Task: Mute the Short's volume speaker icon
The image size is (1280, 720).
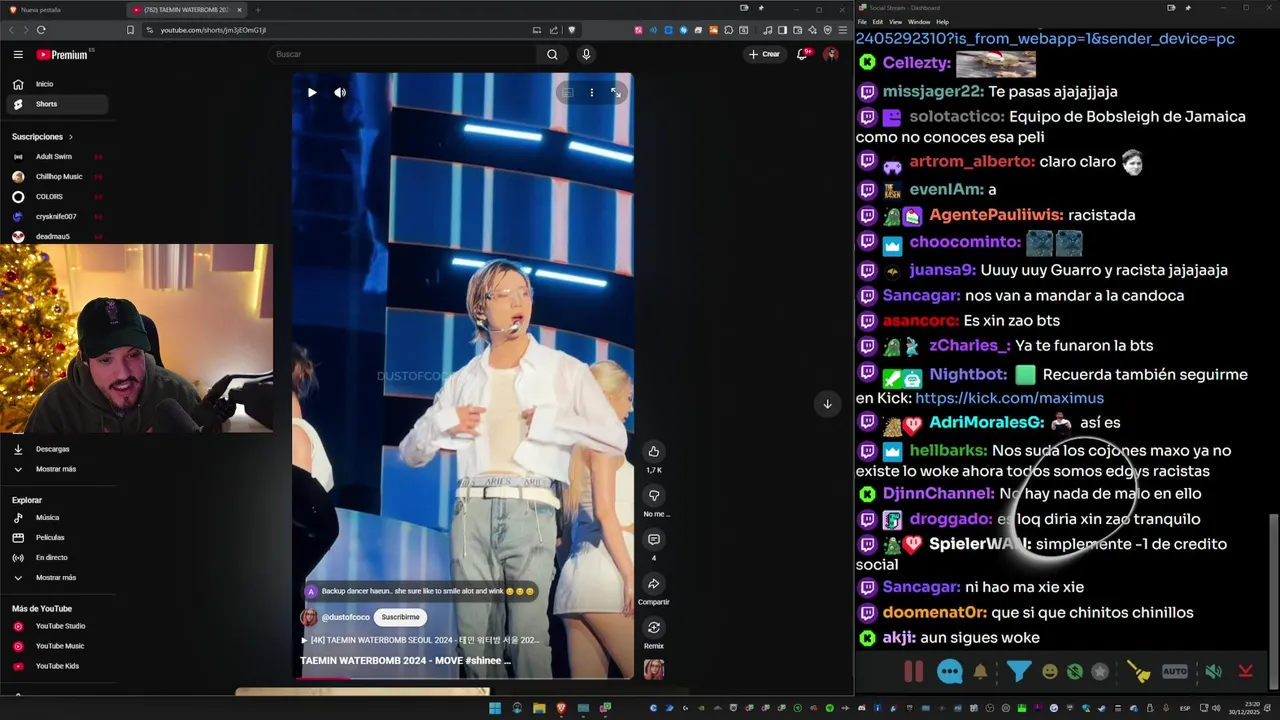Action: 340,92
